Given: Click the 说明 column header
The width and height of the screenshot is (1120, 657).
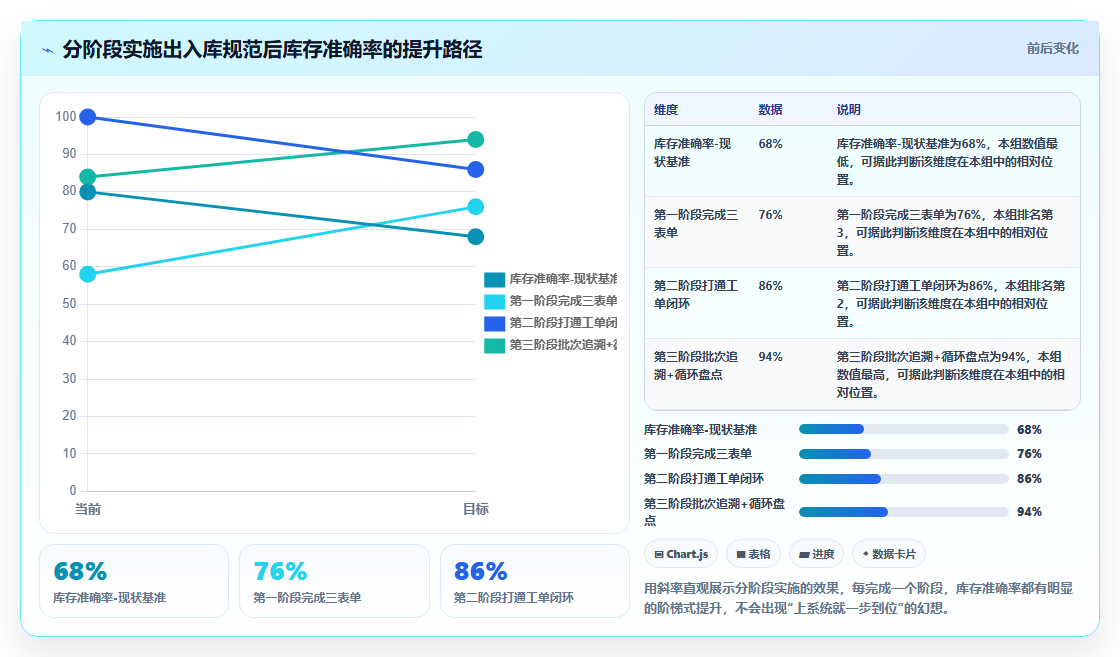Looking at the screenshot, I should click(849, 110).
